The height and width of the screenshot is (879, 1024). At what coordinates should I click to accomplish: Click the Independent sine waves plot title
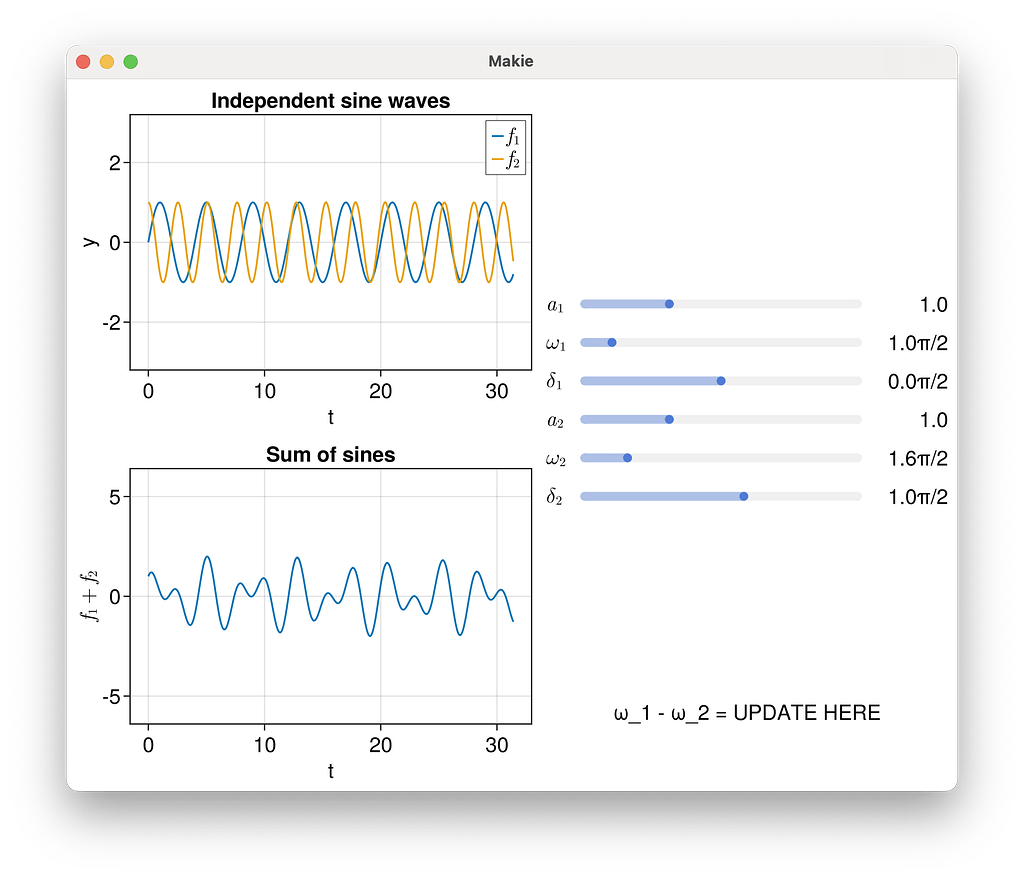point(331,101)
